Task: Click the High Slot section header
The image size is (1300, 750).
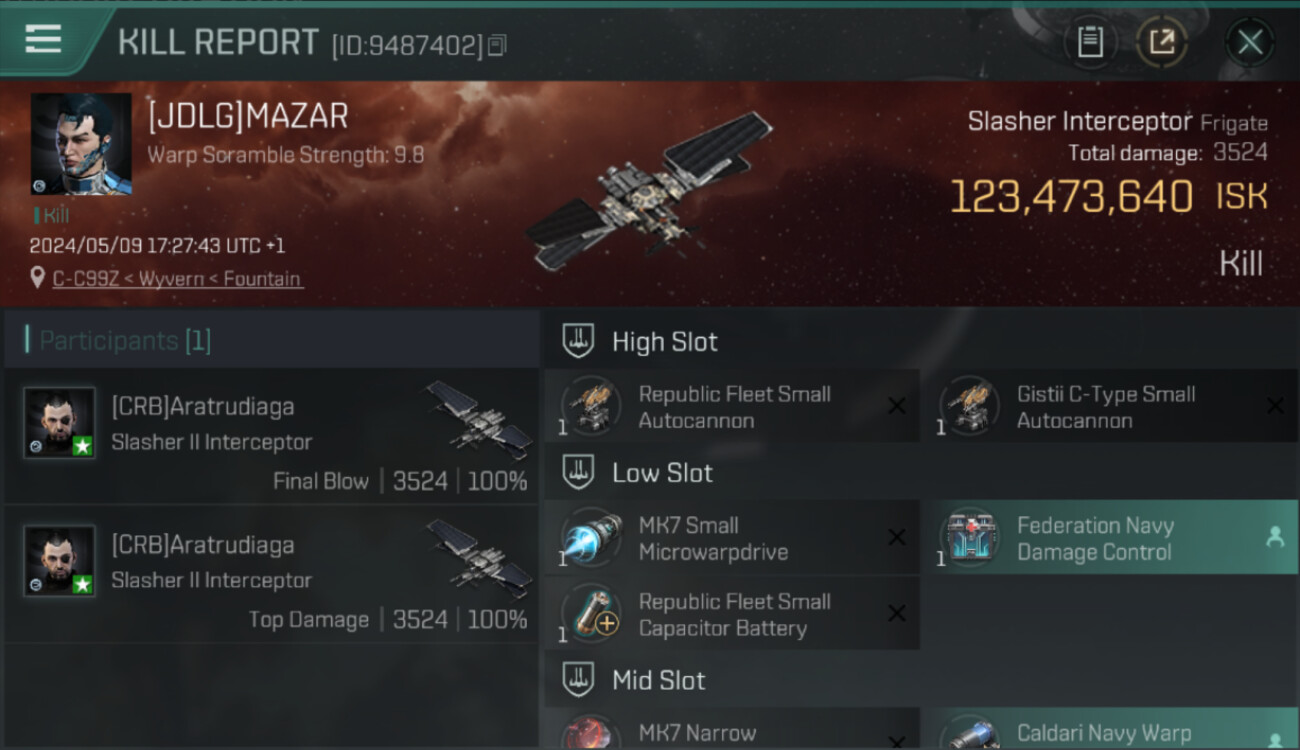Action: pos(920,342)
